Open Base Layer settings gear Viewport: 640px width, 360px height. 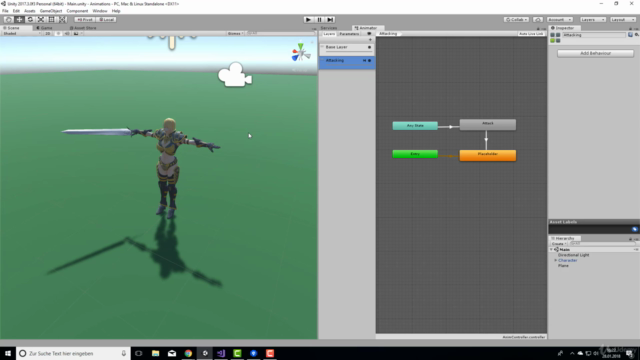coord(370,47)
